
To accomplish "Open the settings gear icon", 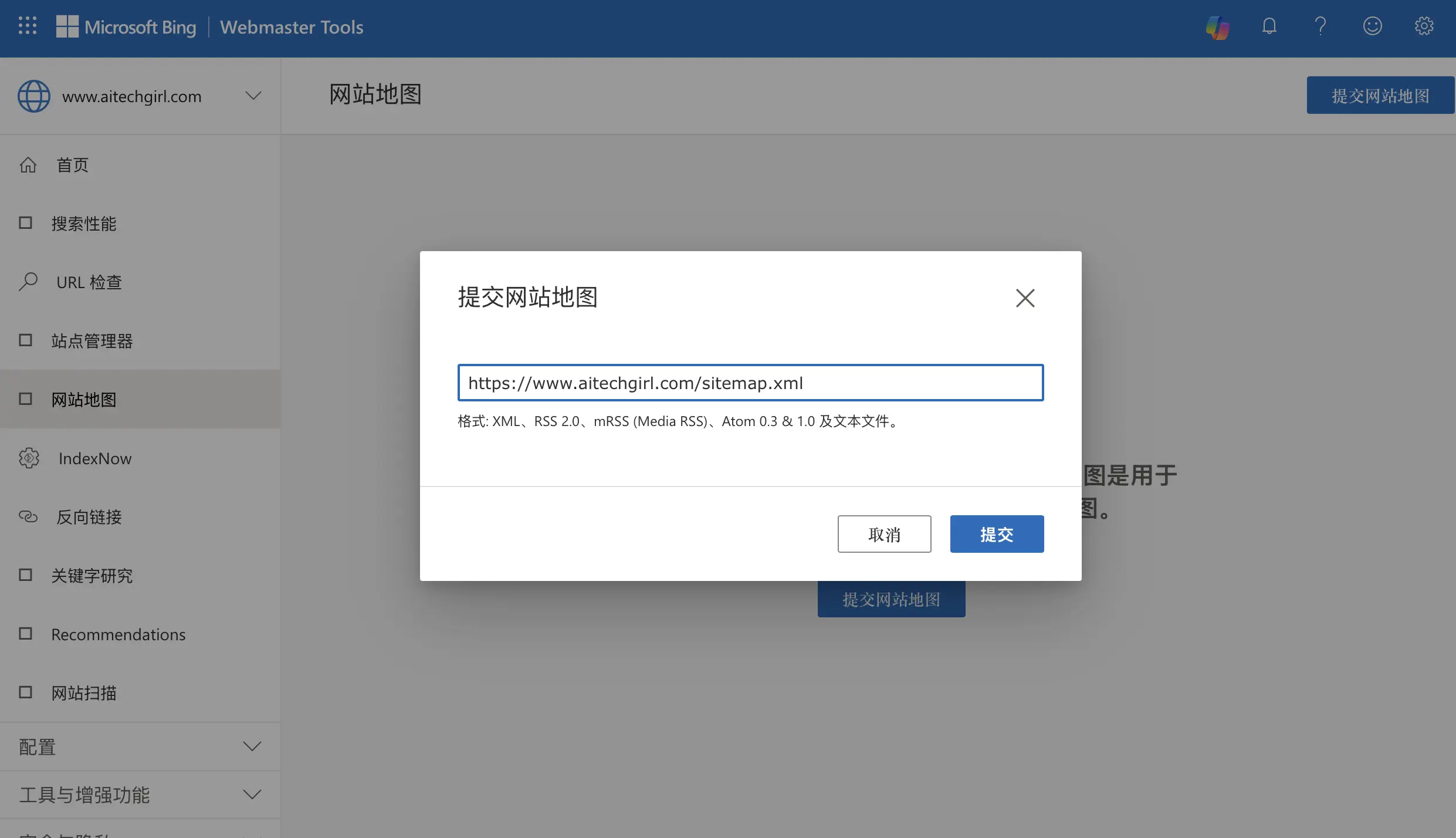I will 1424,26.
